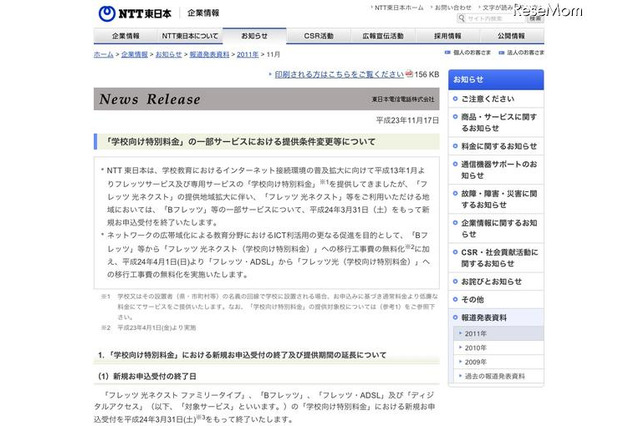Select 2010年 in the sidebar
The height and width of the screenshot is (426, 640).
498,348
